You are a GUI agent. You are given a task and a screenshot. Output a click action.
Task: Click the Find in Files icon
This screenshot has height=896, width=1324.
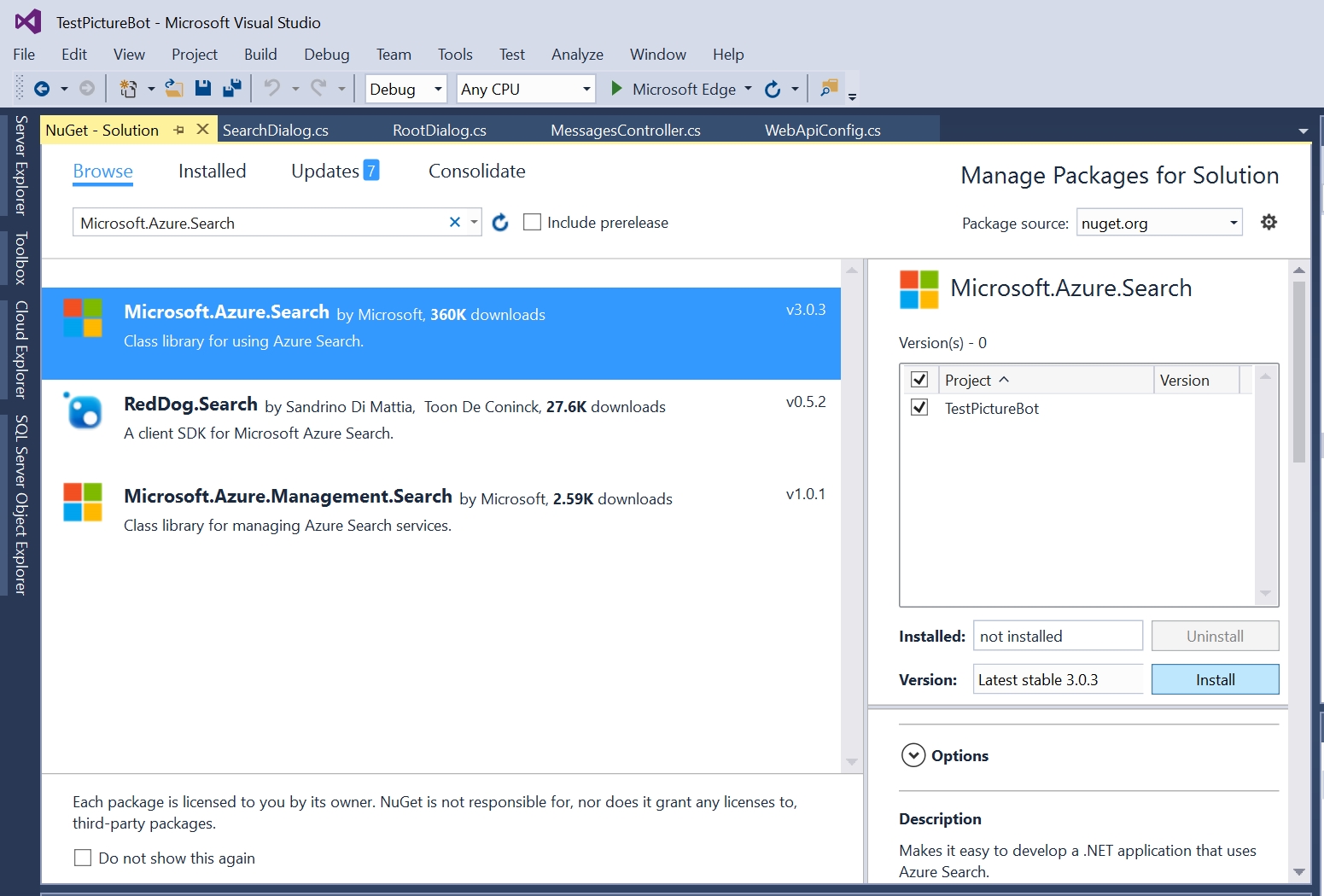829,89
